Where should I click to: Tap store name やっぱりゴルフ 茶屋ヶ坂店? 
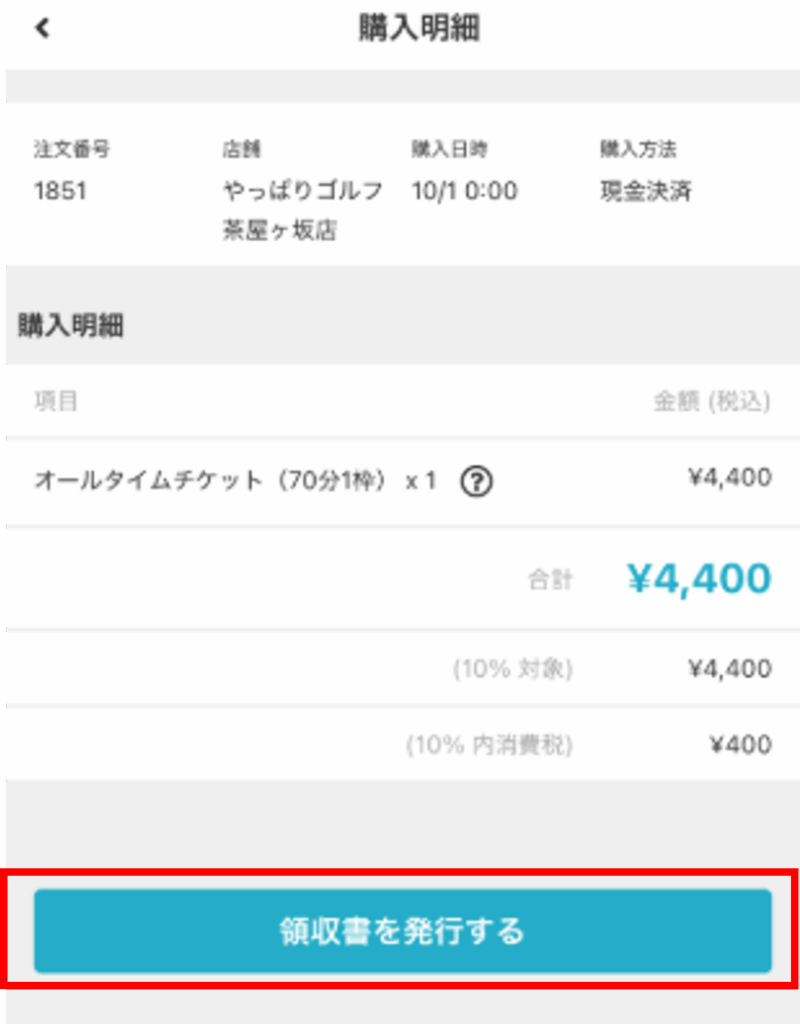(302, 210)
